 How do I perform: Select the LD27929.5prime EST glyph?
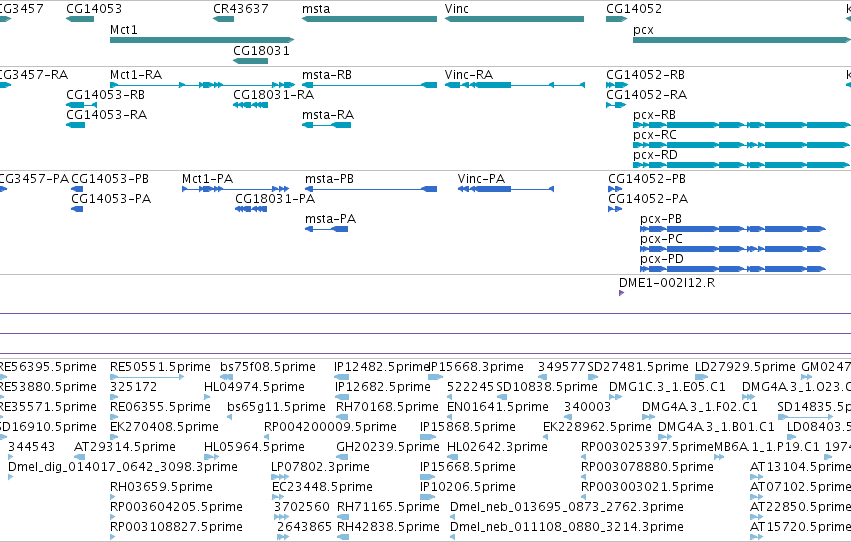pos(701,377)
